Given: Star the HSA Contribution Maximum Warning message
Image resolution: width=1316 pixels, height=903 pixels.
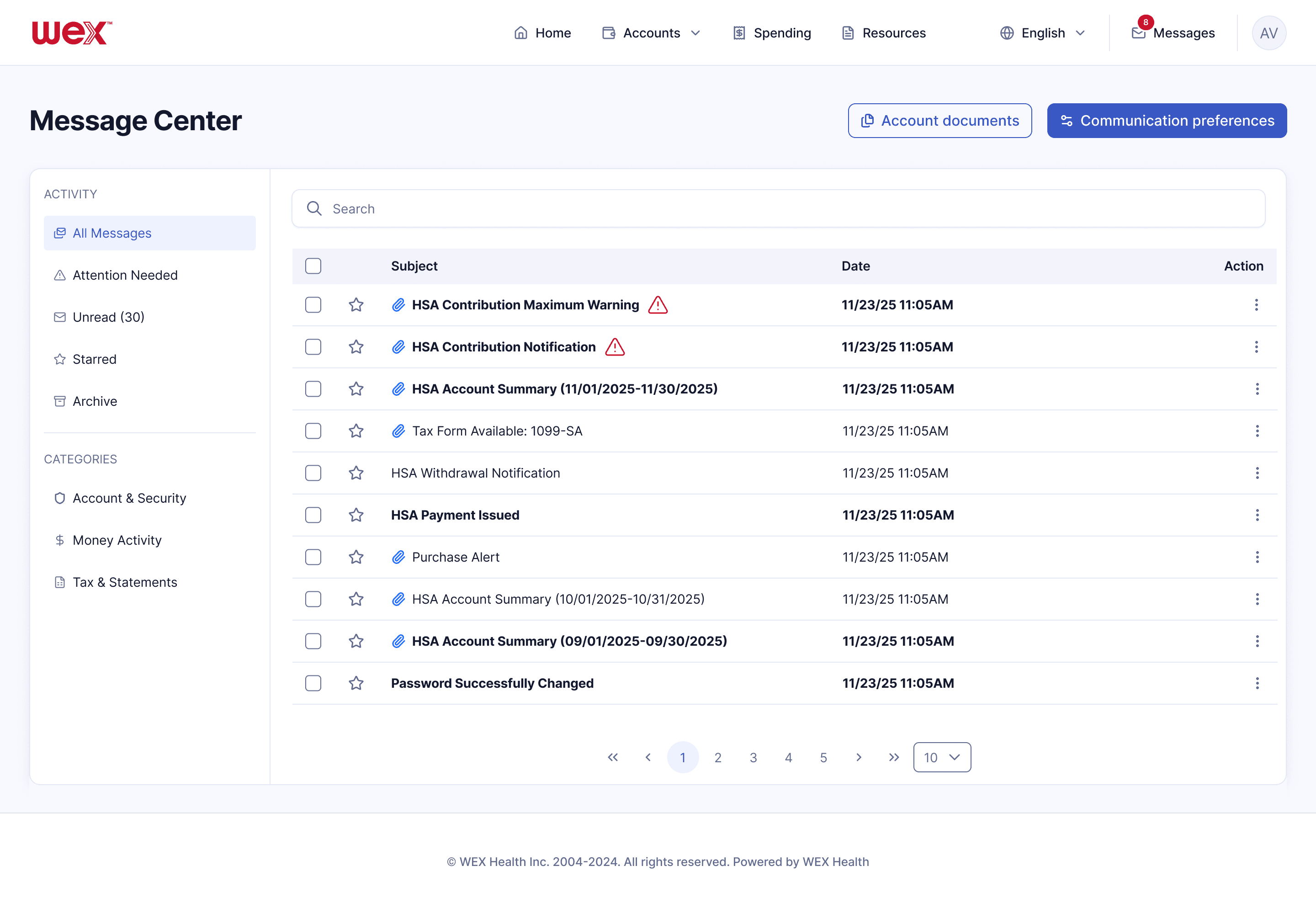Looking at the screenshot, I should [x=356, y=305].
